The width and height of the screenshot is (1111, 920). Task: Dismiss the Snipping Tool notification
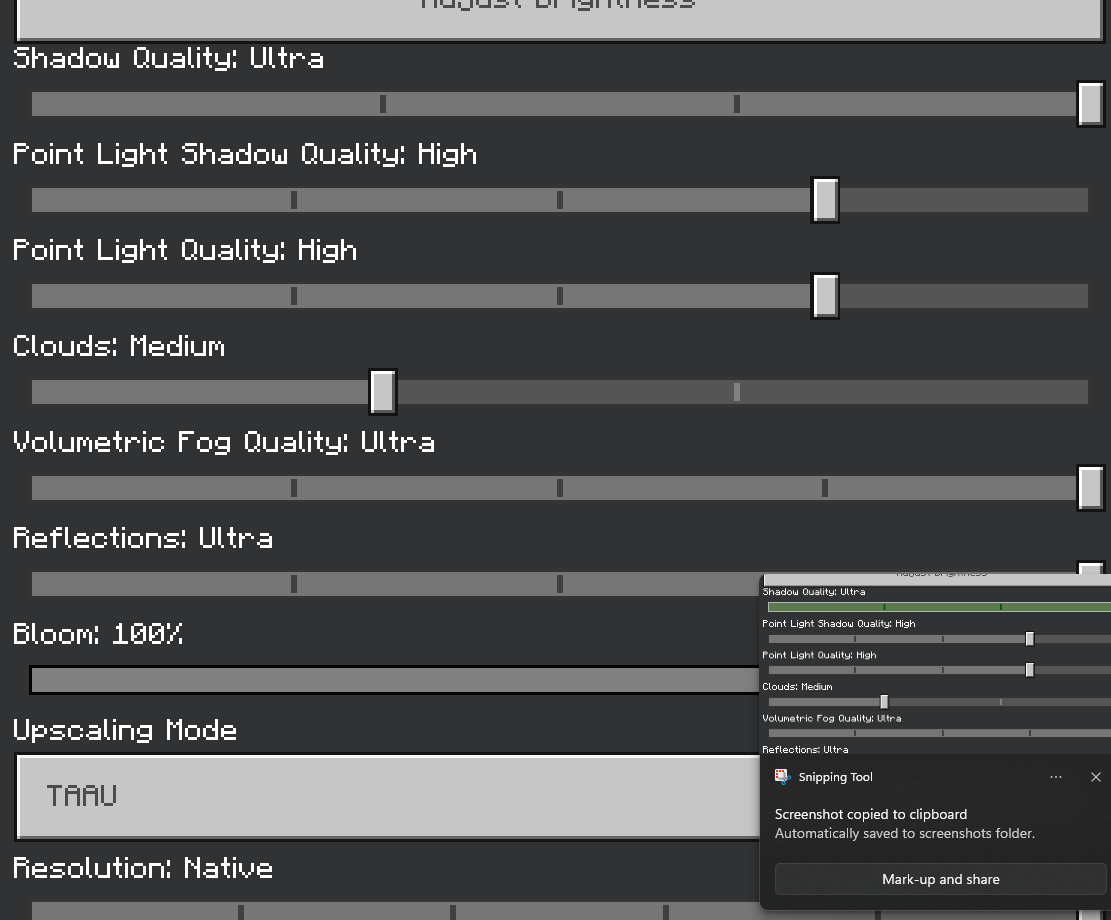pos(1095,777)
